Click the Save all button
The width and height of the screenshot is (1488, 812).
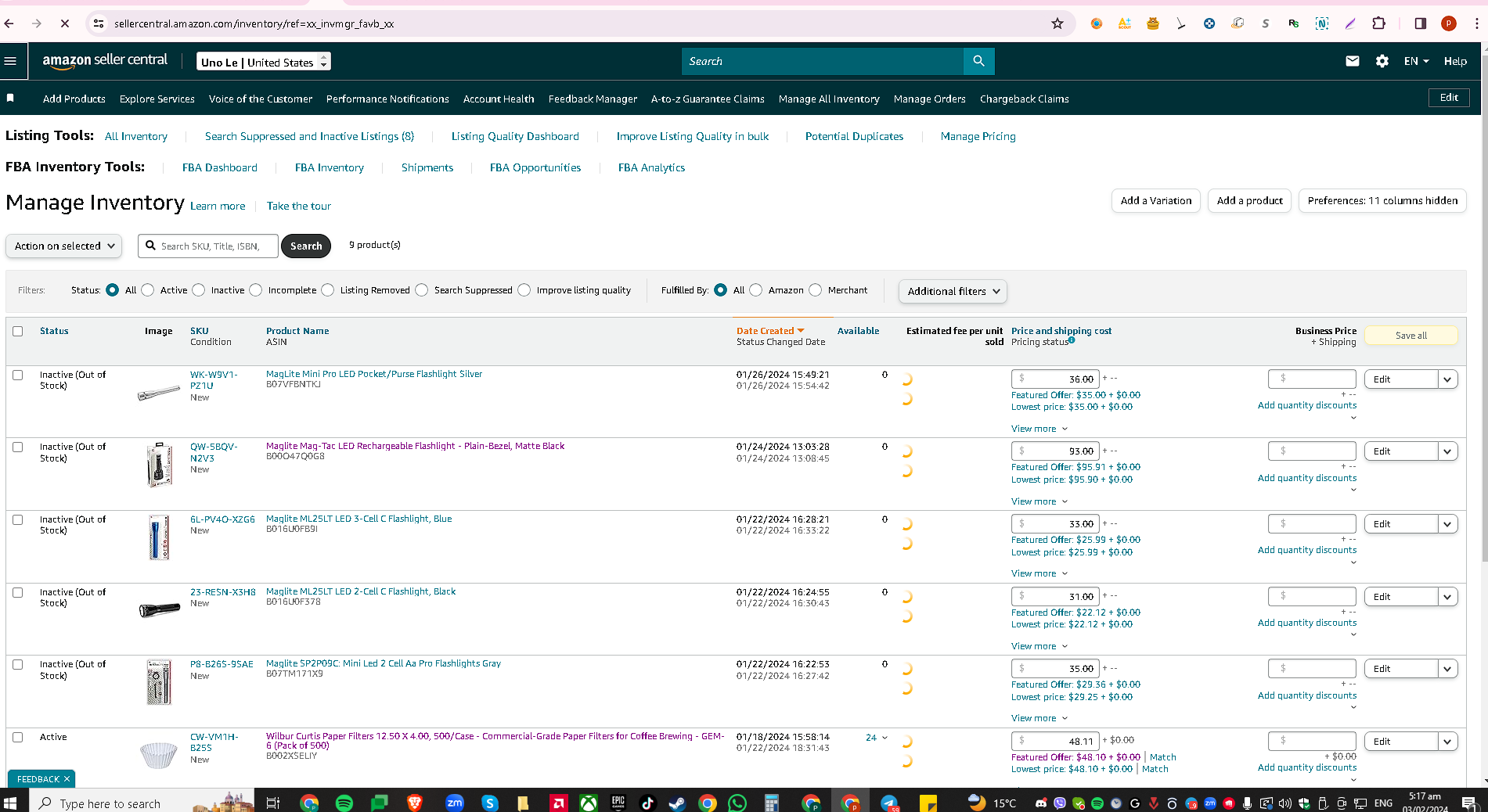click(x=1411, y=336)
